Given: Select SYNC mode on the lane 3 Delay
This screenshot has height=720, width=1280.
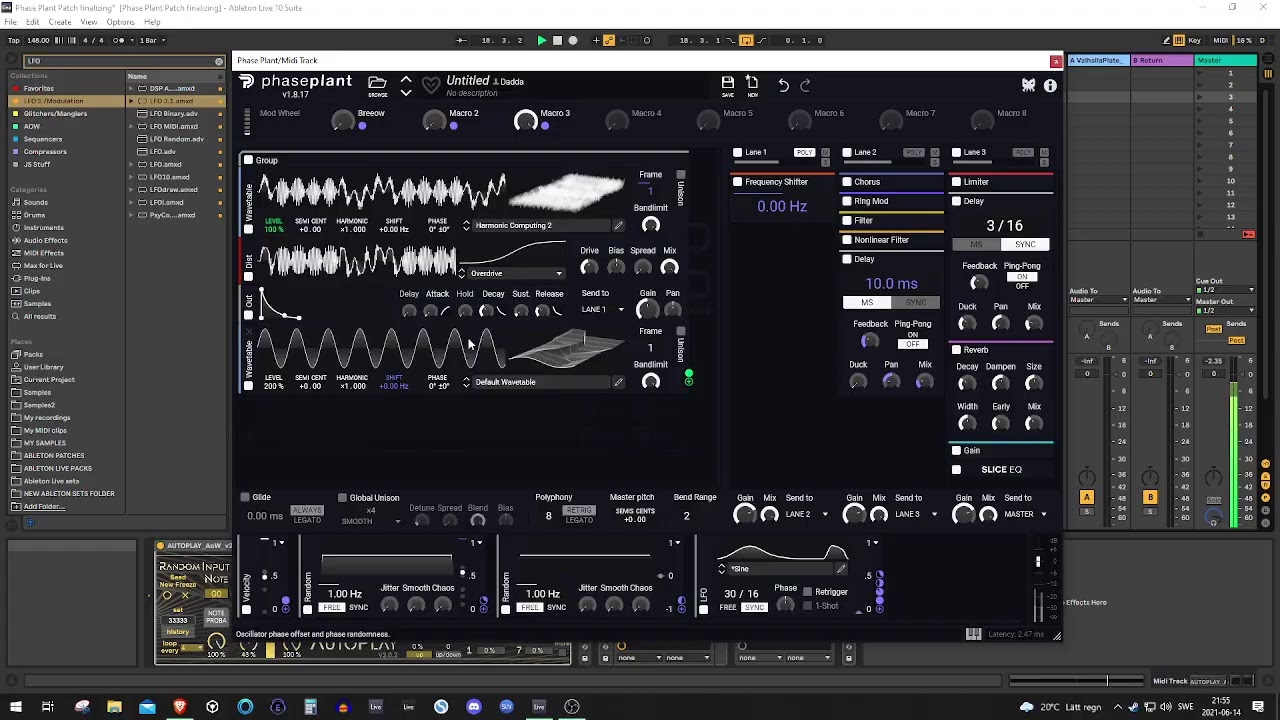Looking at the screenshot, I should [x=1025, y=245].
